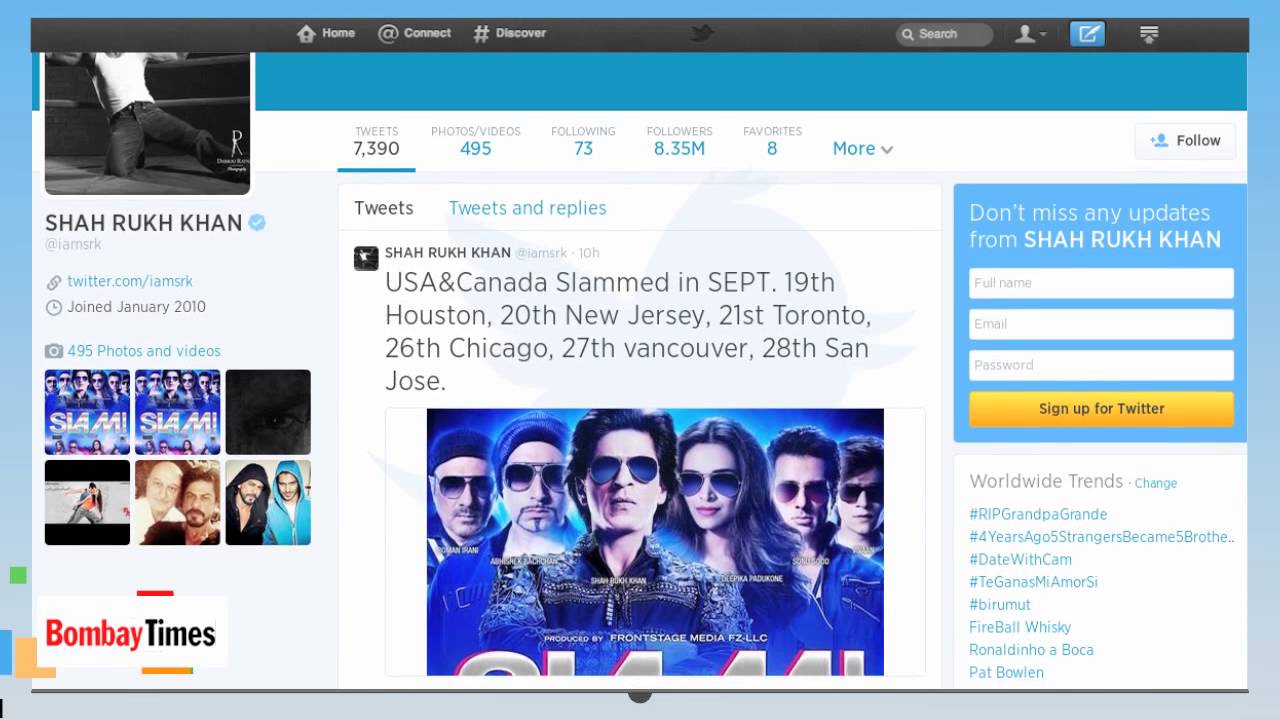This screenshot has width=1280, height=720.
Task: Open the SLAM tour poster image in the tweet
Action: point(655,542)
